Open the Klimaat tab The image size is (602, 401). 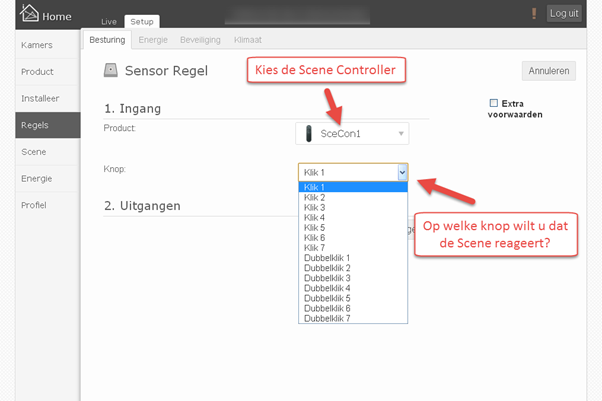(x=248, y=40)
